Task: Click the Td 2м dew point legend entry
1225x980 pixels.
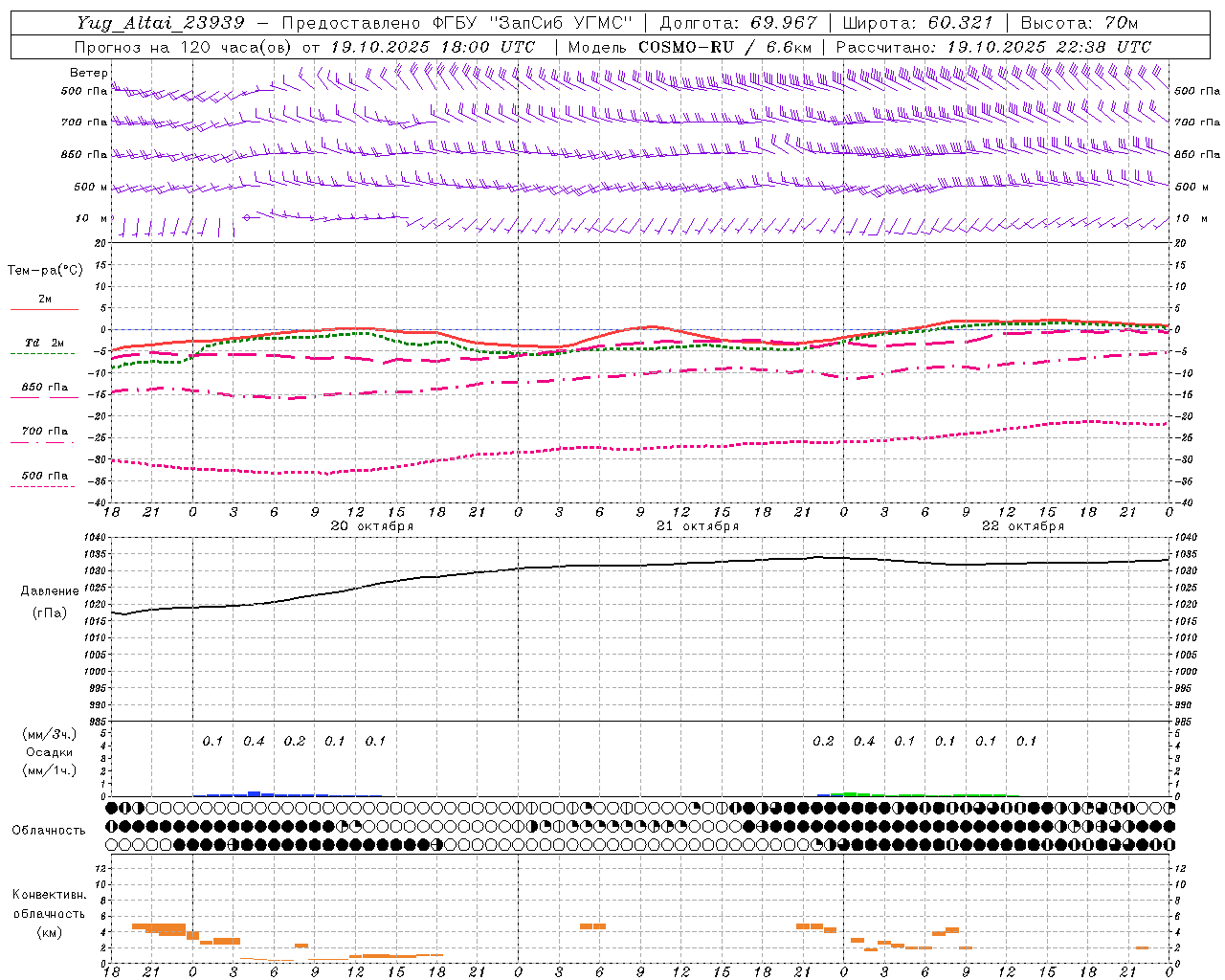Action: pyautogui.click(x=45, y=343)
